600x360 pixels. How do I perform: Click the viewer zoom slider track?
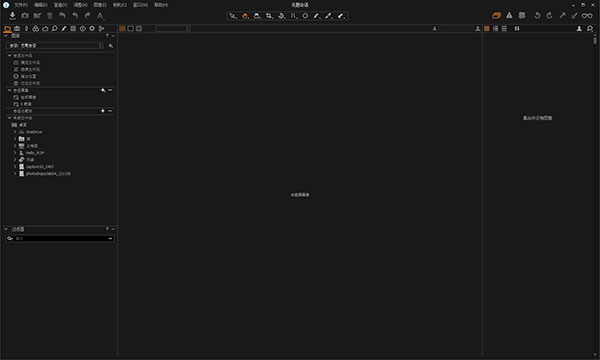tap(456, 29)
